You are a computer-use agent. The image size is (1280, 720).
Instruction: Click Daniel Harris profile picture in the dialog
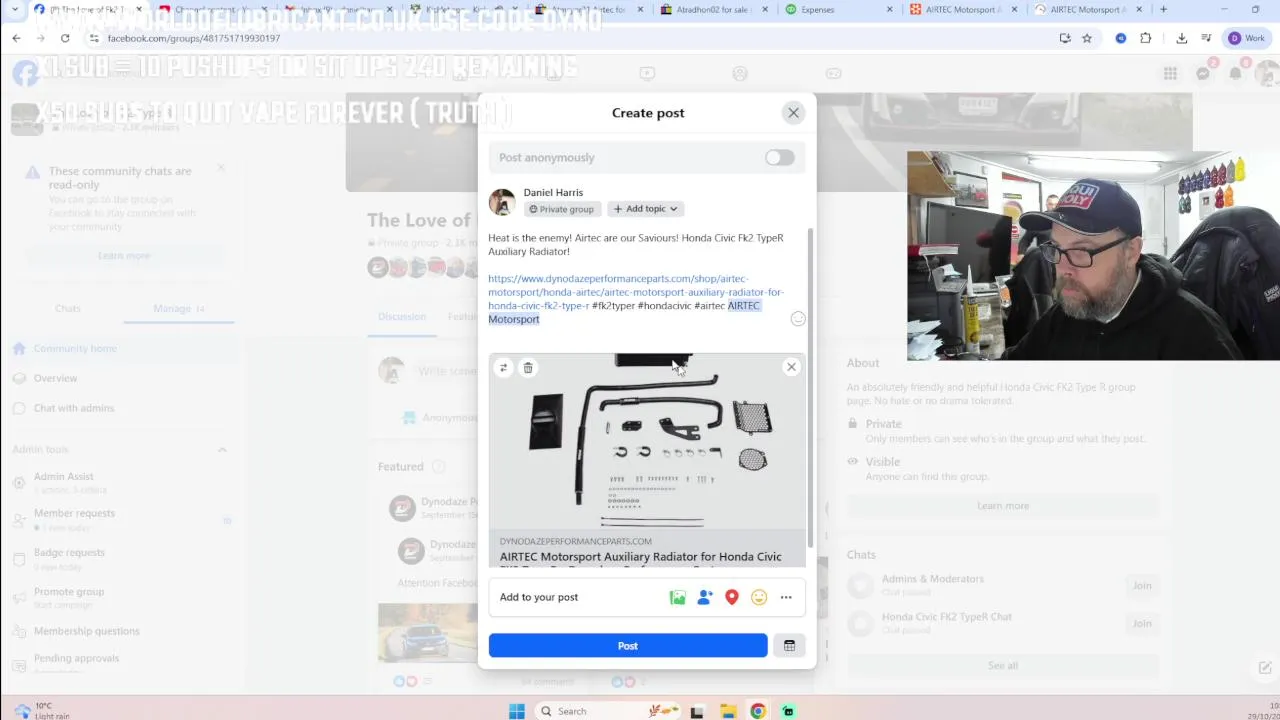pyautogui.click(x=502, y=201)
